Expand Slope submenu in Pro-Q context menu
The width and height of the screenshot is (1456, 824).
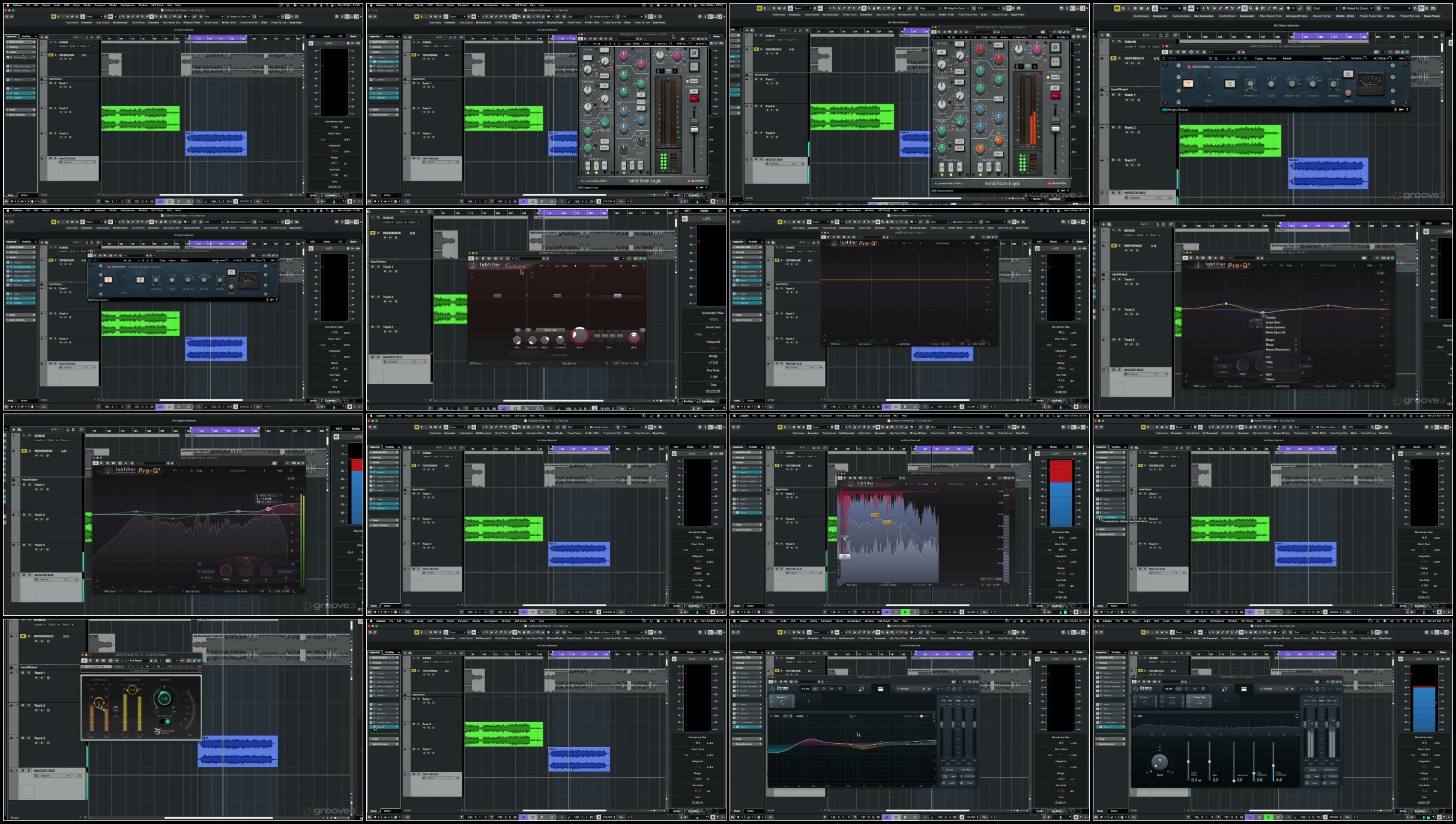tap(1281, 344)
